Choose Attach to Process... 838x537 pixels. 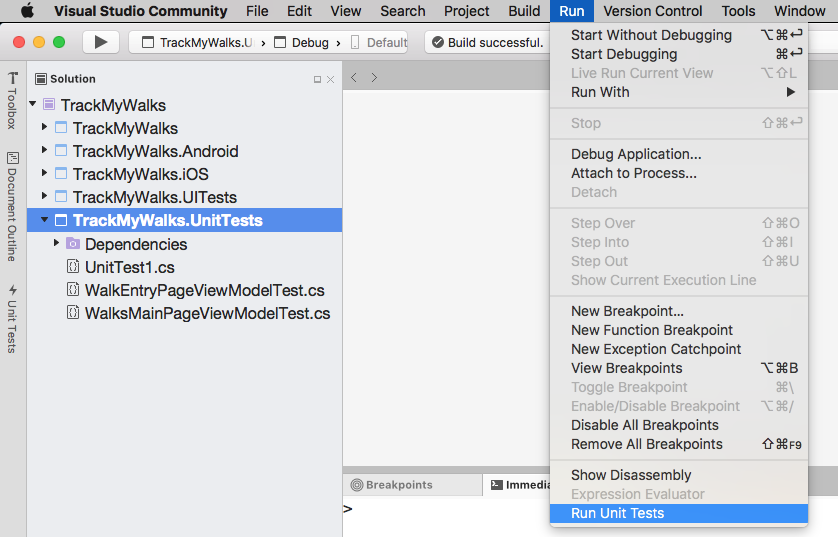point(679,174)
